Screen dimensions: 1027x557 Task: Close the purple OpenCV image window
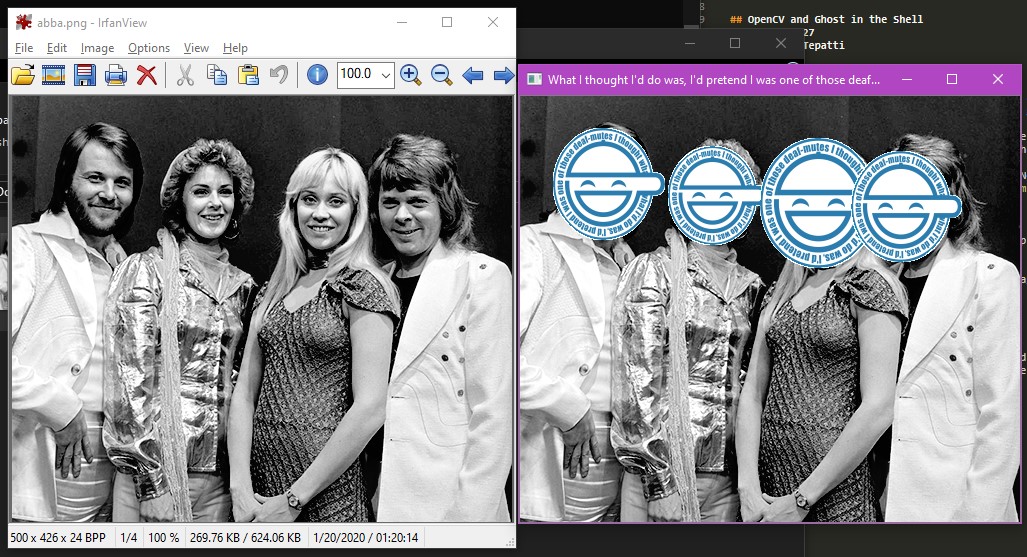tap(998, 79)
